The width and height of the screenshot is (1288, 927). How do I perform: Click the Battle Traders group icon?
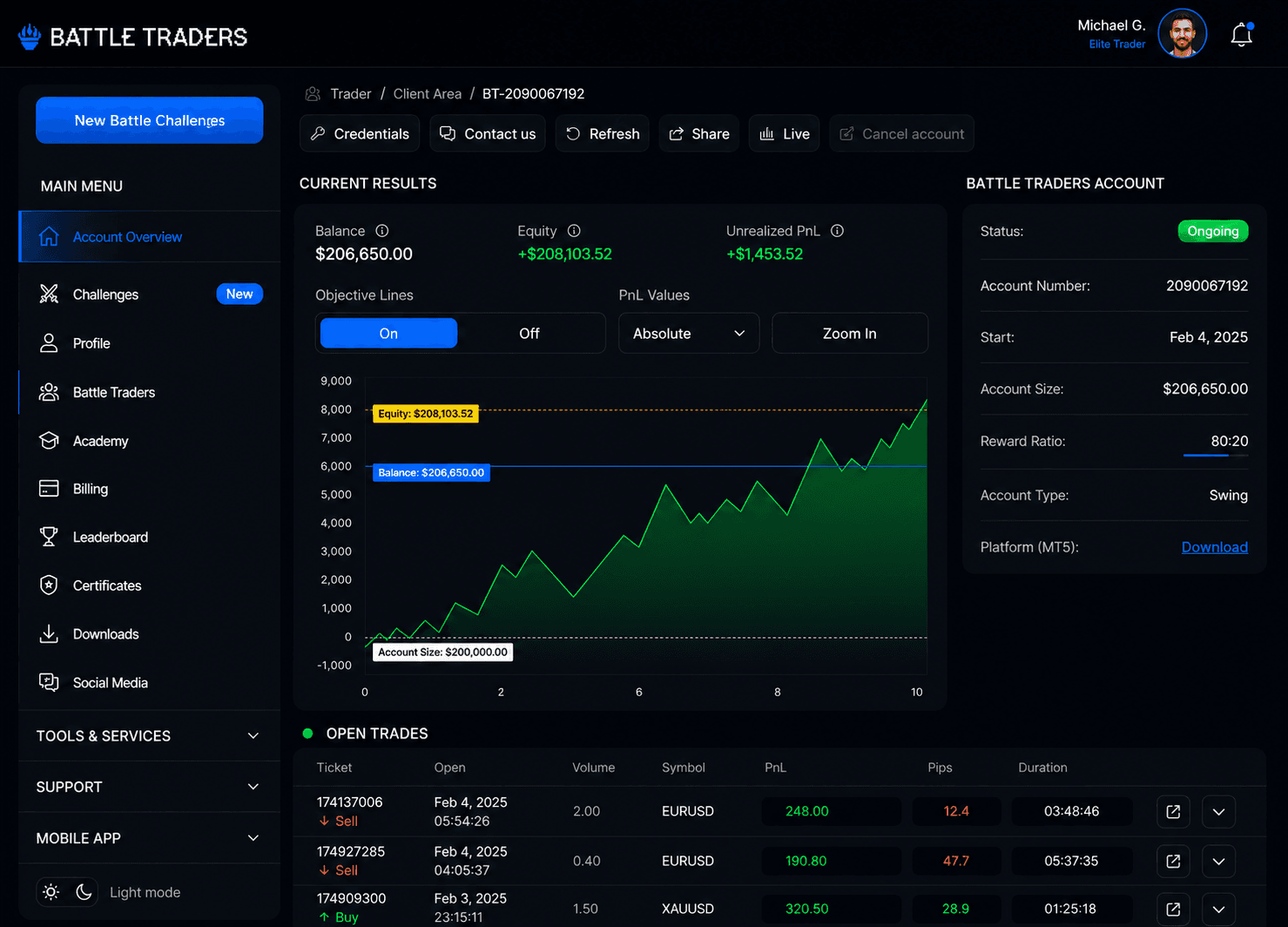point(49,392)
